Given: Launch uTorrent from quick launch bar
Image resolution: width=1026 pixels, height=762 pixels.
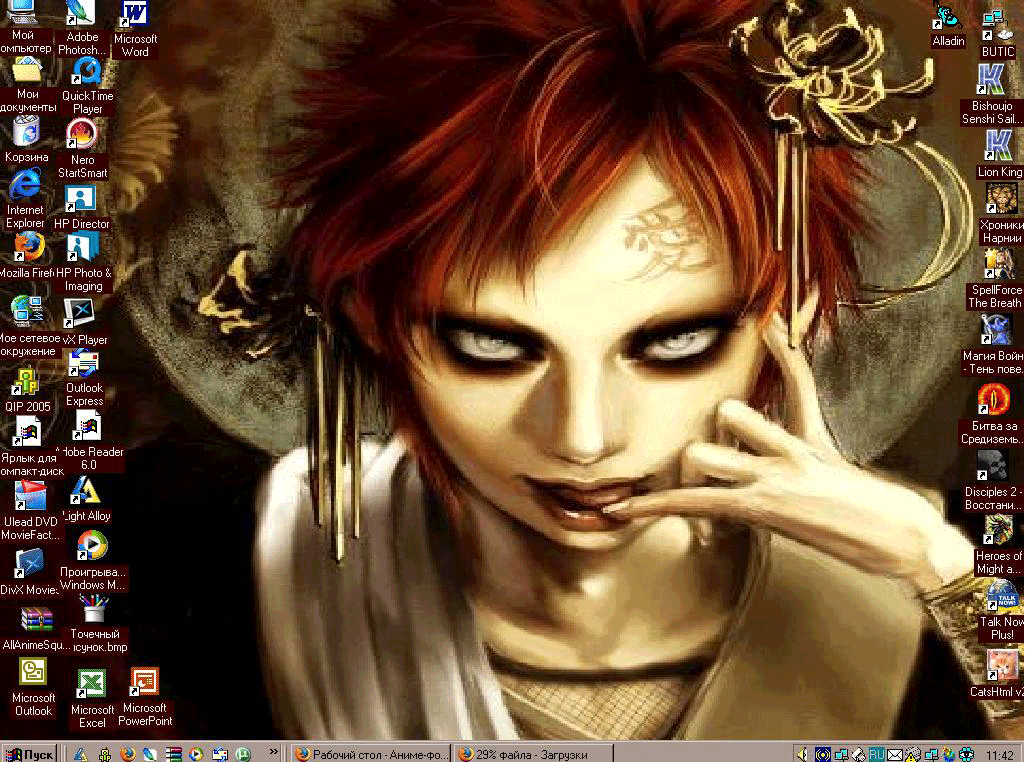Looking at the screenshot, I should tap(243, 754).
